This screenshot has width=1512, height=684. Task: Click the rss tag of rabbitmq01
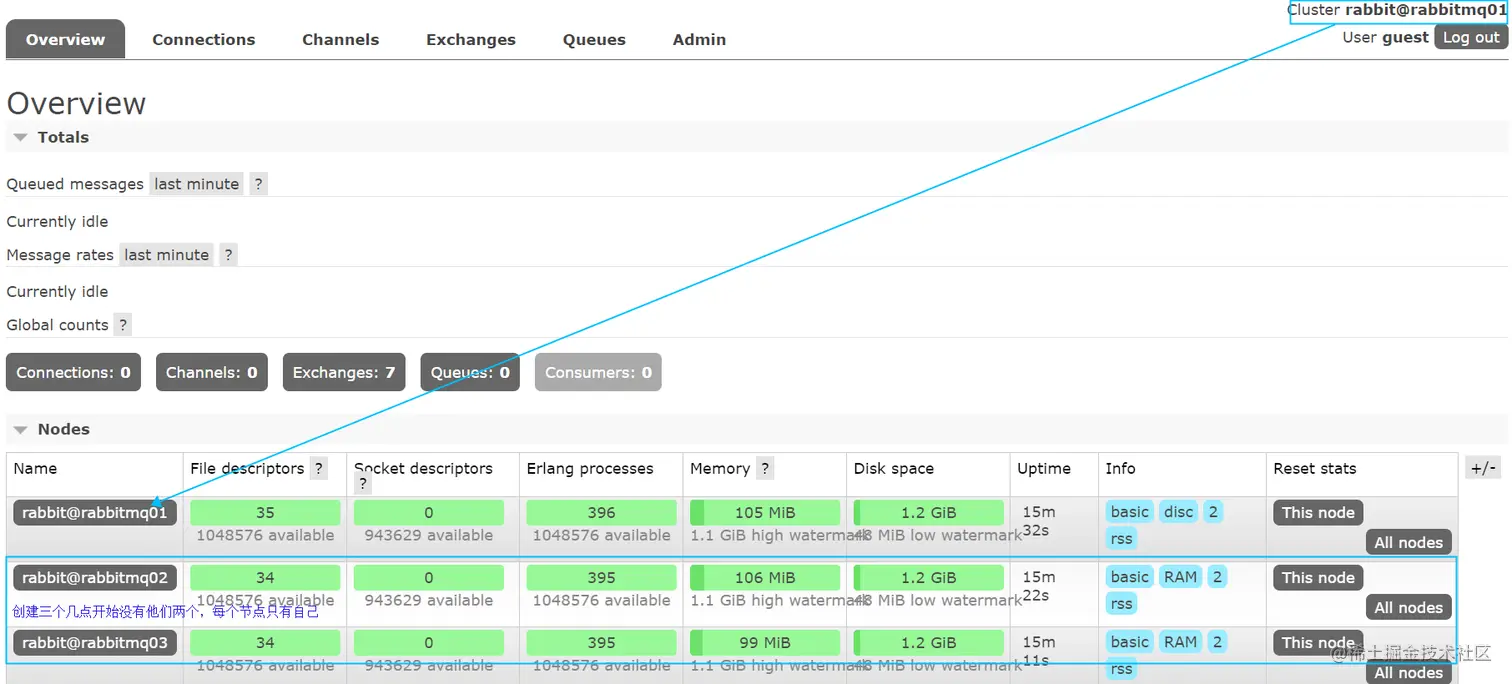click(x=1121, y=538)
